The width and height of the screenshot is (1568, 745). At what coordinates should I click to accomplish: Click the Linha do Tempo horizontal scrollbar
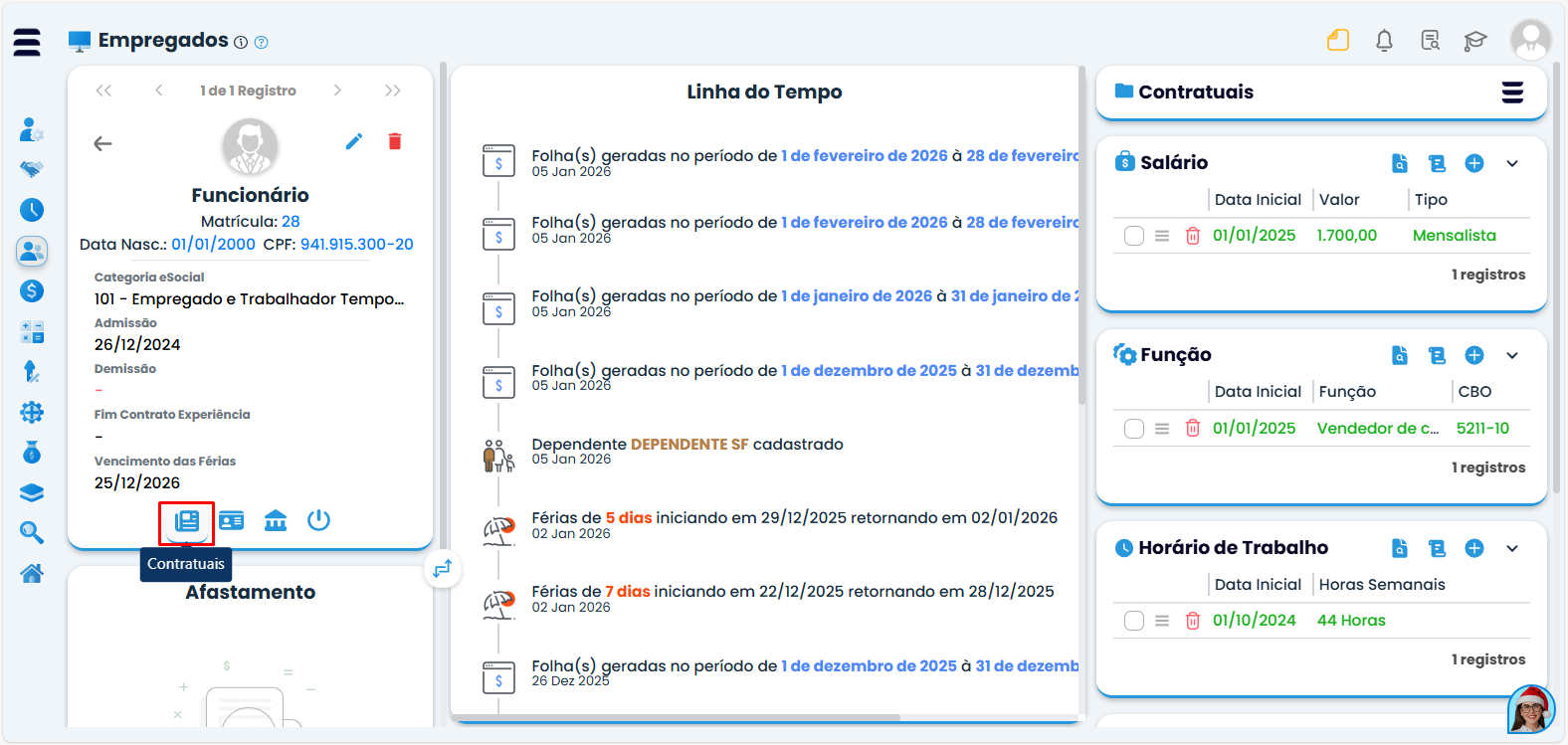(677, 717)
